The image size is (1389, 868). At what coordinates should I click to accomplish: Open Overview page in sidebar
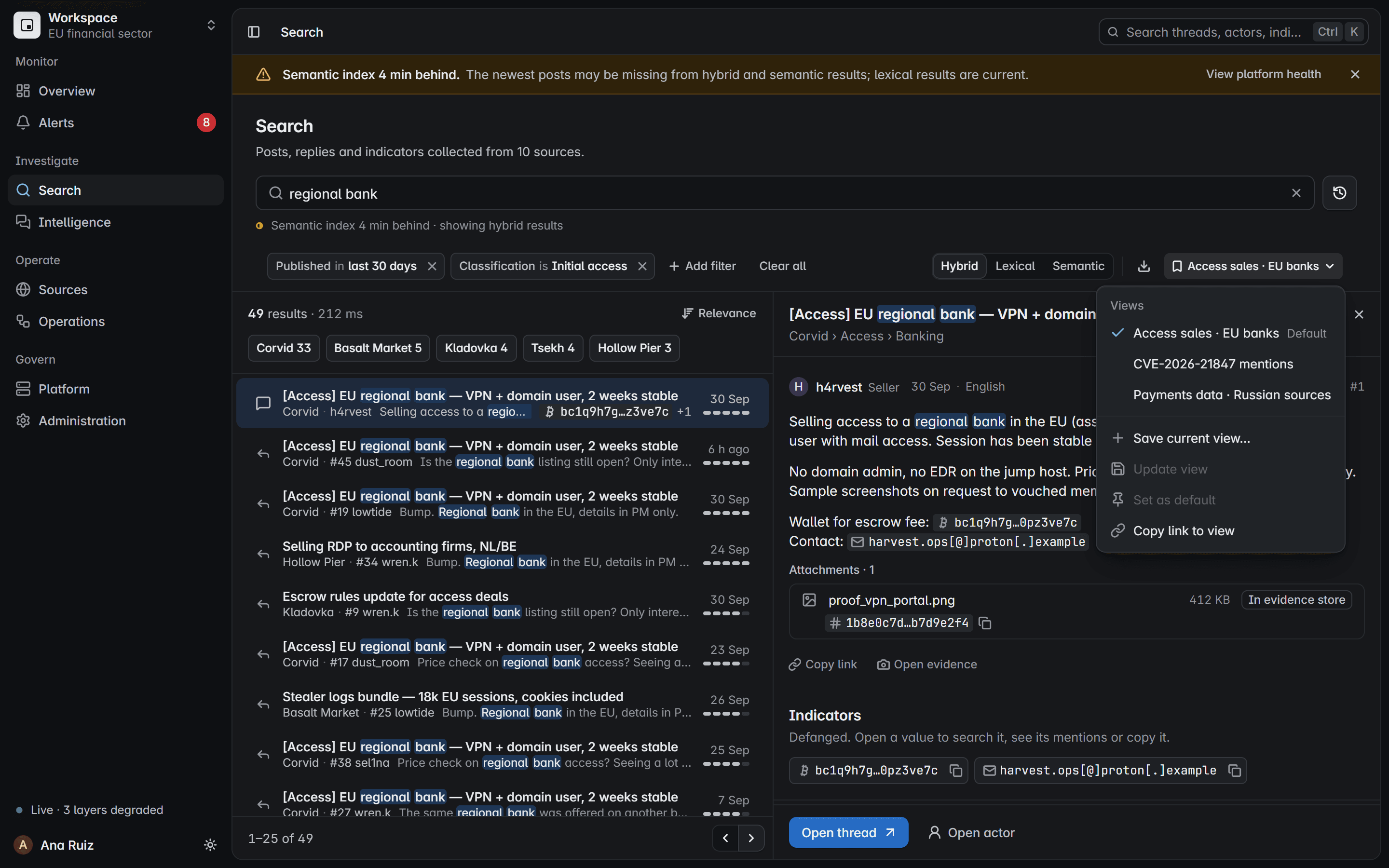click(116, 91)
